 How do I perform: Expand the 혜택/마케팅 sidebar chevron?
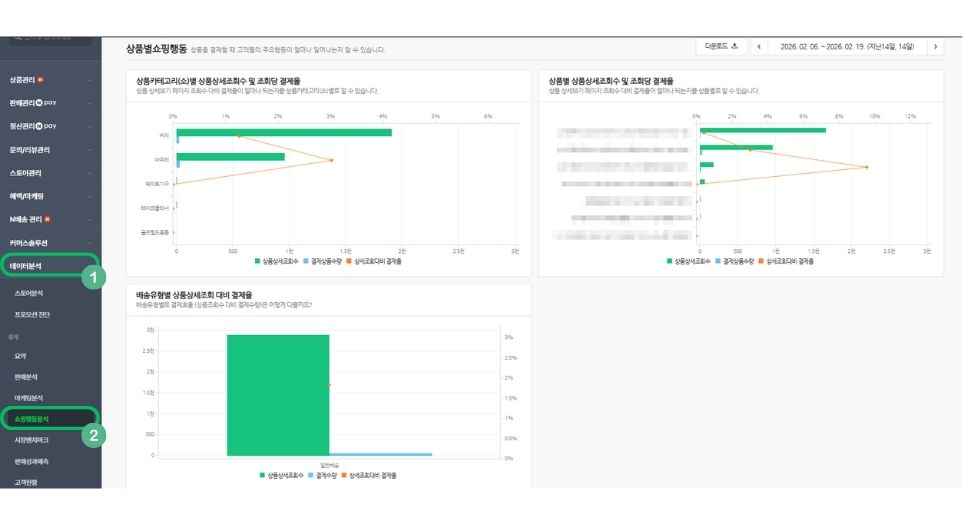coord(90,196)
